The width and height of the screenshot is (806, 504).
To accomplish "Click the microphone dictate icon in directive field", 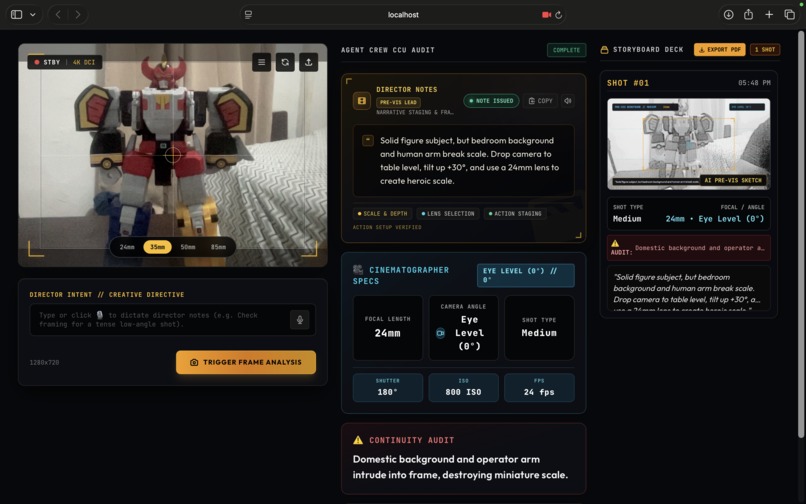I will pos(300,320).
